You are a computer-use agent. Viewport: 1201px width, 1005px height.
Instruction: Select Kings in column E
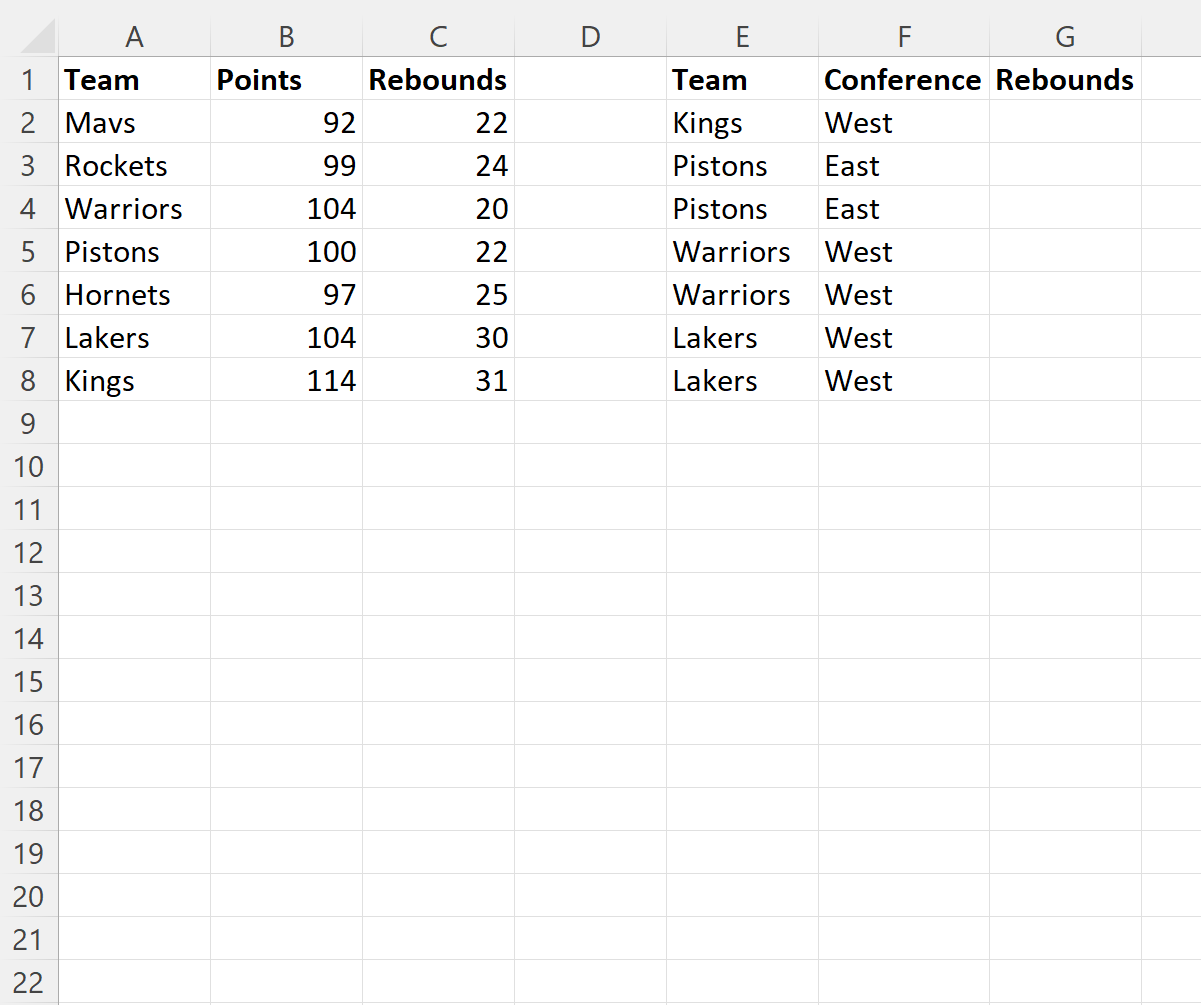click(742, 123)
